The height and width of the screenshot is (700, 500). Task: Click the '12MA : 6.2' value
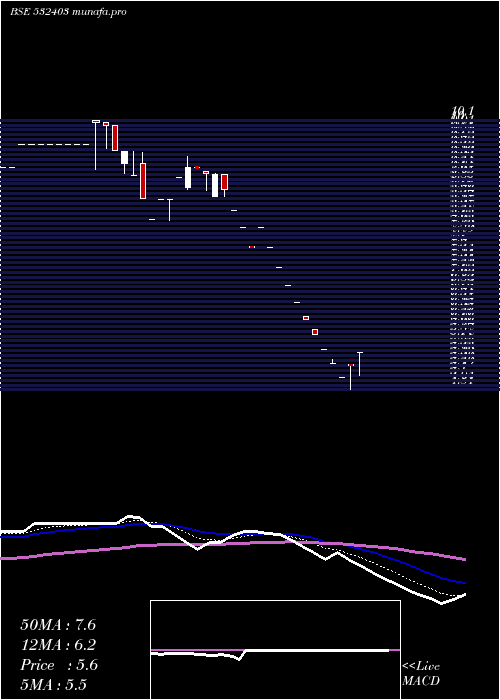tap(58, 645)
